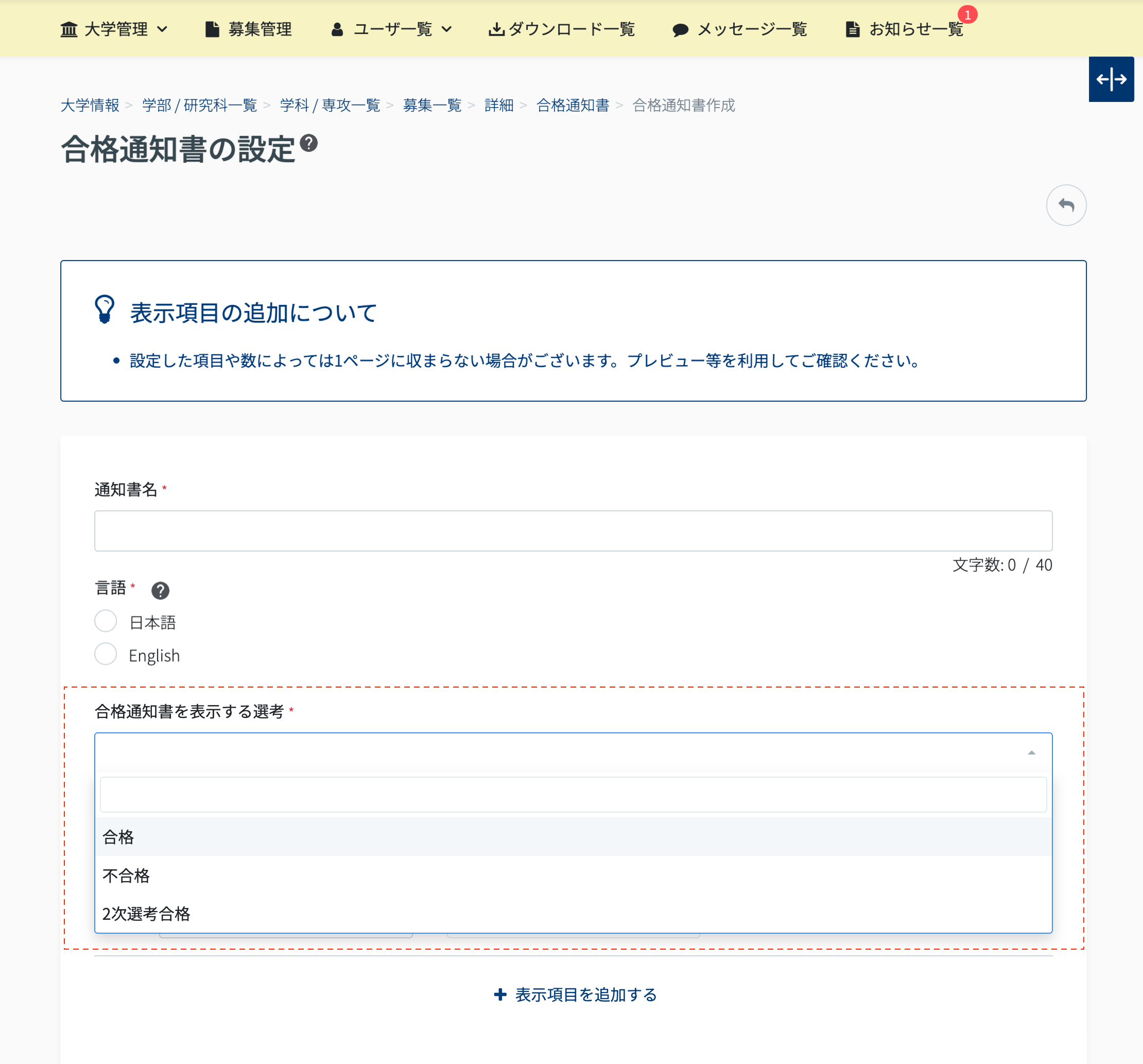Click help icon beside 合格通知書の設定 title
Screen dimensions: 1143x1064
click(x=309, y=143)
